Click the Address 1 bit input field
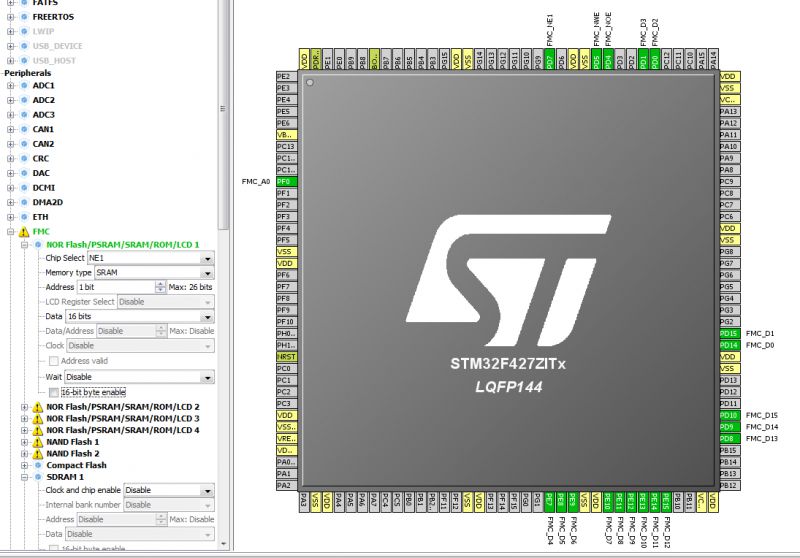Screen dimensions: 800x558 (x=116, y=287)
